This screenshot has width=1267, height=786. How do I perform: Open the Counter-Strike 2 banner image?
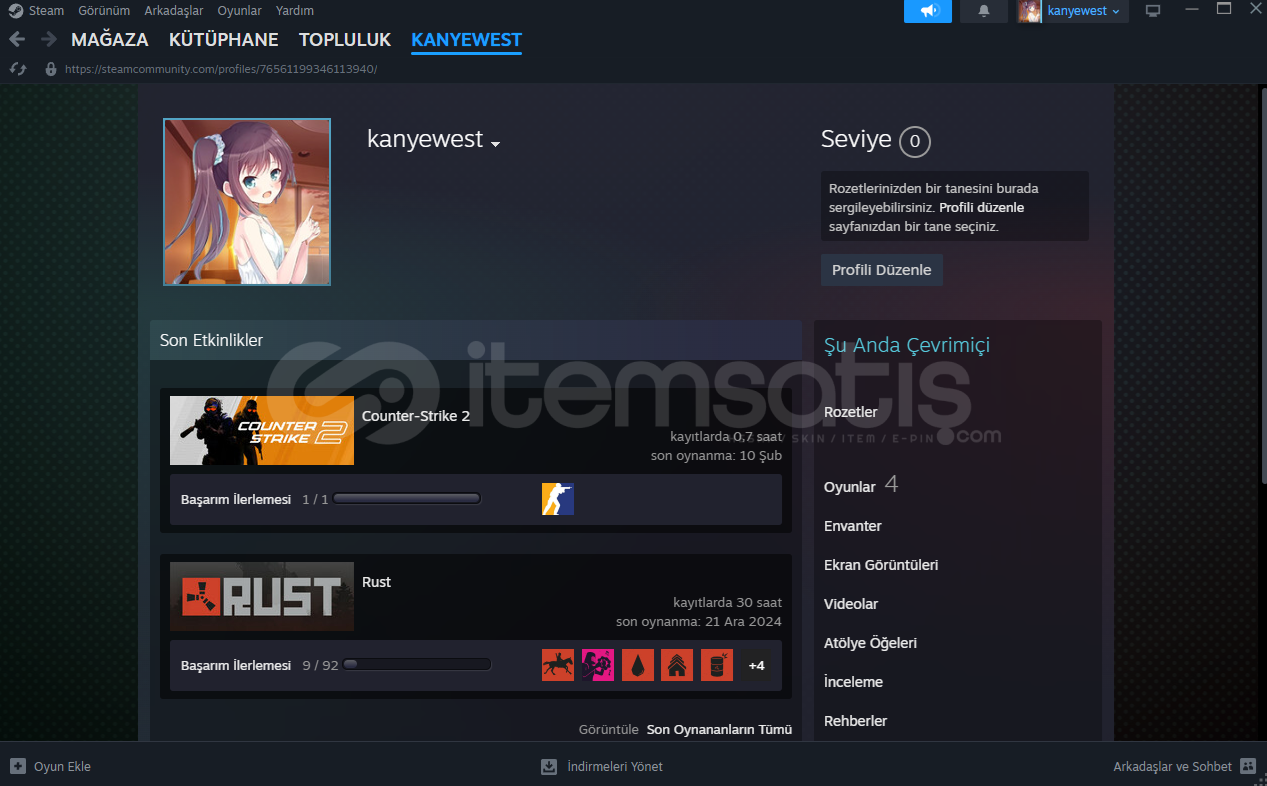[262, 430]
